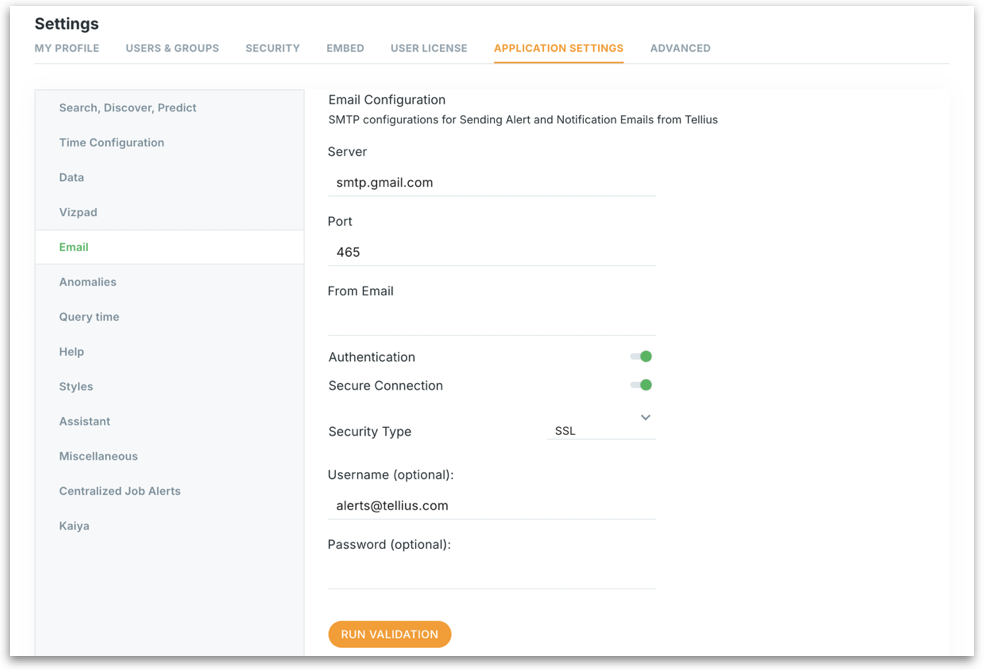
Task: Click the Server input field
Action: click(491, 183)
